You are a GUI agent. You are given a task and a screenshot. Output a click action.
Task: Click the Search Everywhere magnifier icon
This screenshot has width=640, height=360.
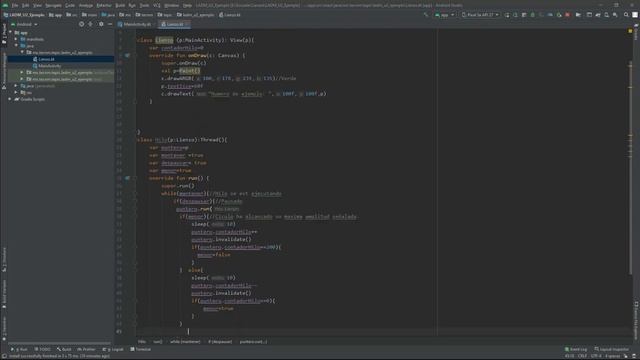click(626, 15)
